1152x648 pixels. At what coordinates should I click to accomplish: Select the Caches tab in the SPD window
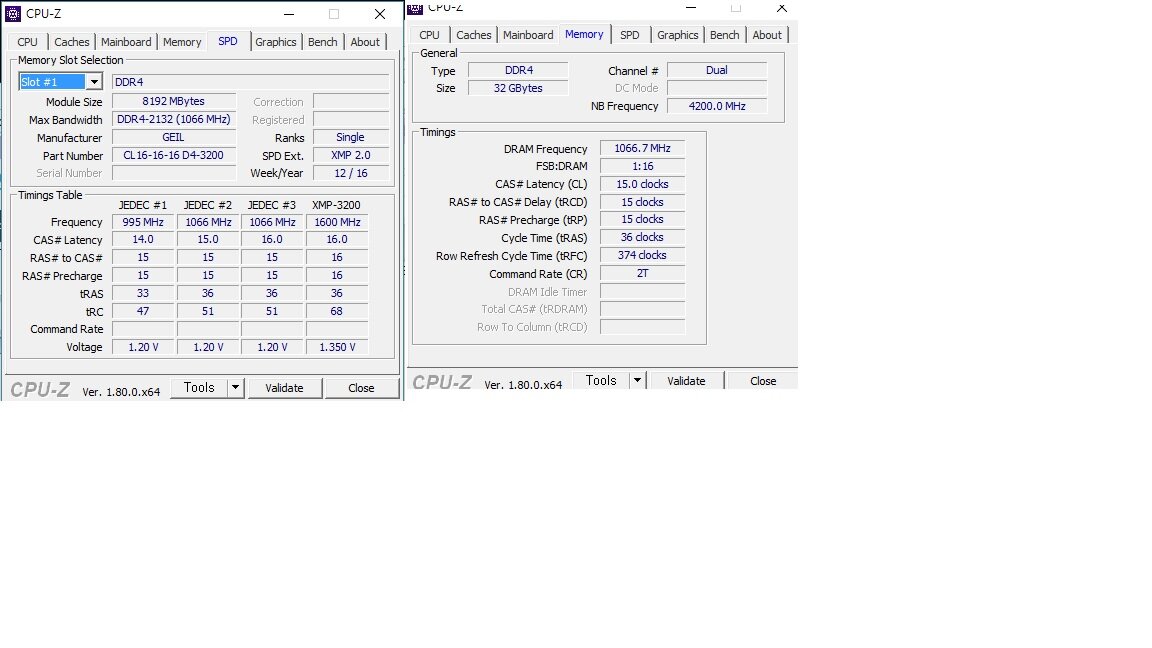[72, 42]
